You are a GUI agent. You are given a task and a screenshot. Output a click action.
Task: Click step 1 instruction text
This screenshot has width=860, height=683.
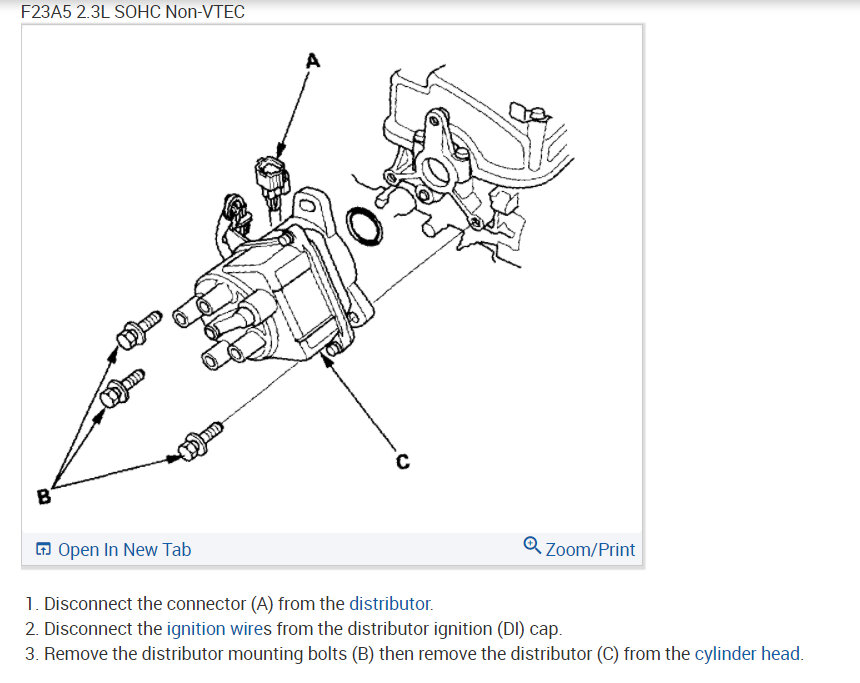[x=229, y=603]
